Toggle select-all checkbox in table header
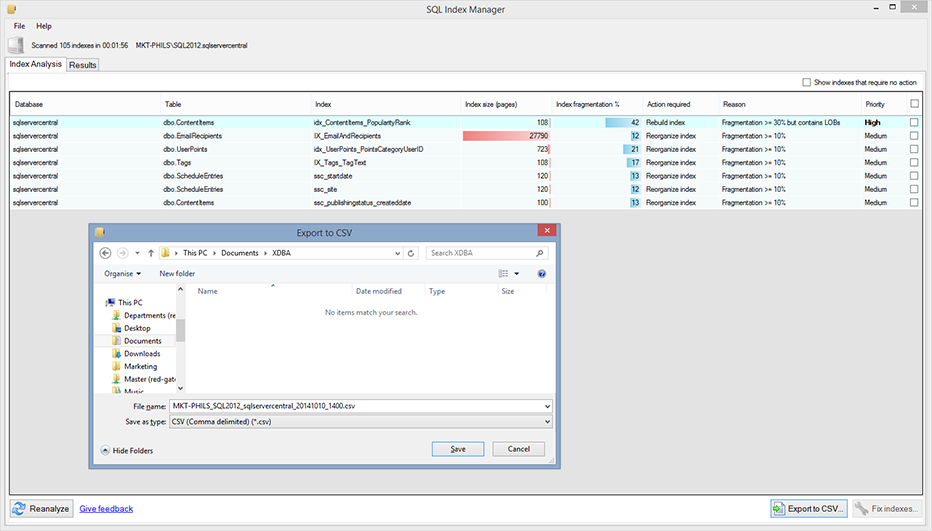932x531 pixels. (914, 104)
